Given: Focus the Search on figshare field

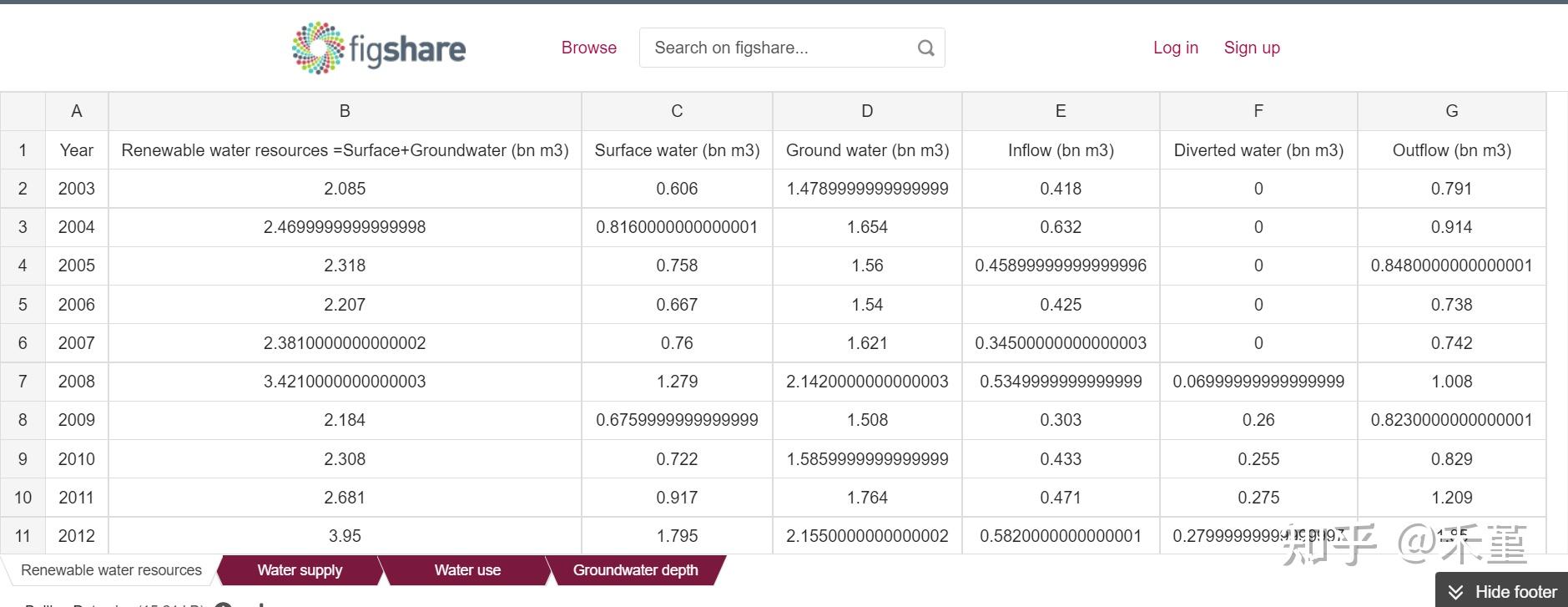Looking at the screenshot, I should point(776,48).
